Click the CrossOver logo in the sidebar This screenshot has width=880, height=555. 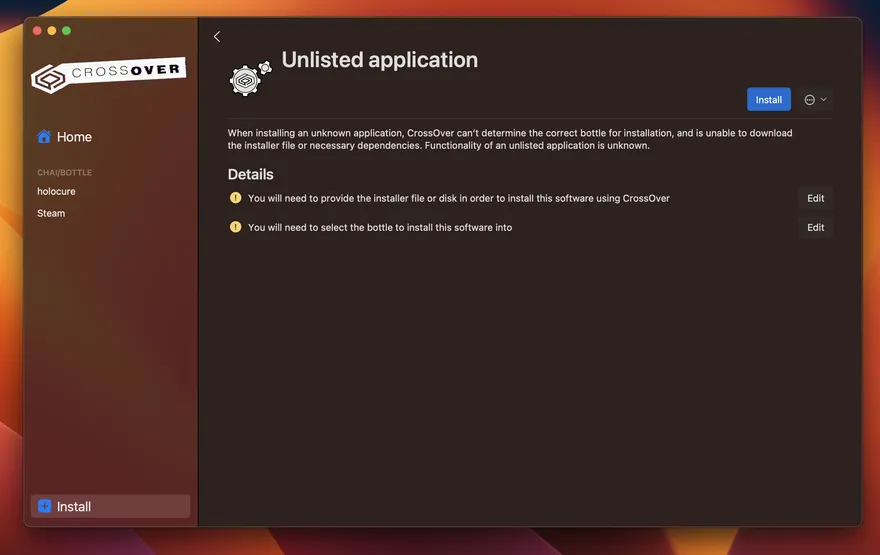coord(108,74)
